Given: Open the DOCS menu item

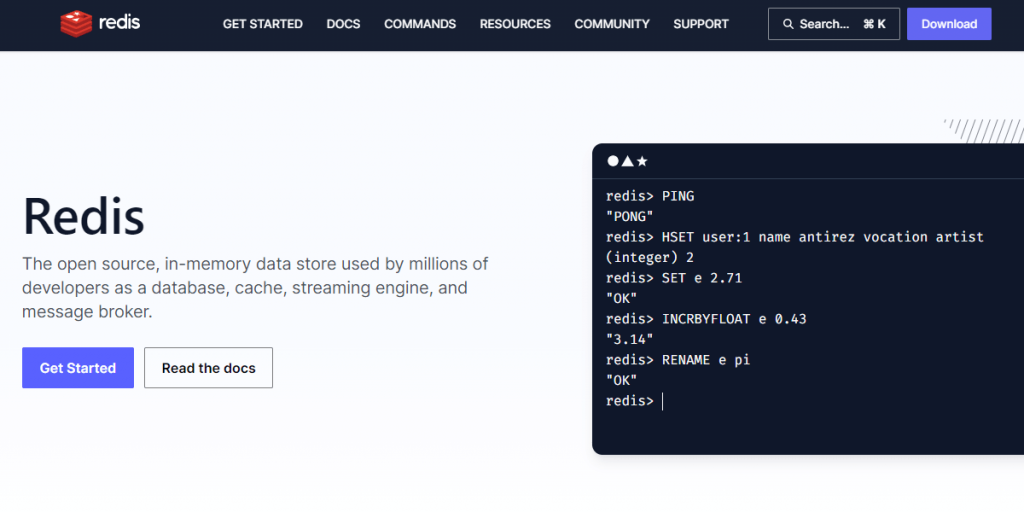Looking at the screenshot, I should (344, 24).
